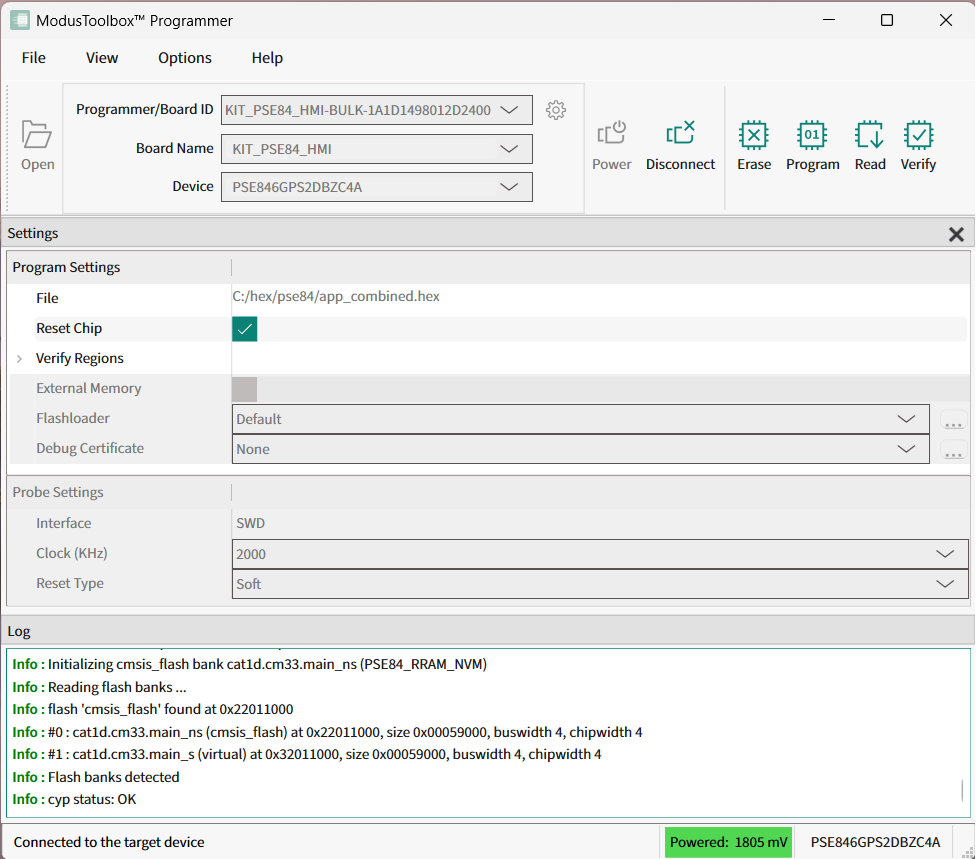Open the Options menu
Screen dimensions: 977x859
[x=184, y=58]
